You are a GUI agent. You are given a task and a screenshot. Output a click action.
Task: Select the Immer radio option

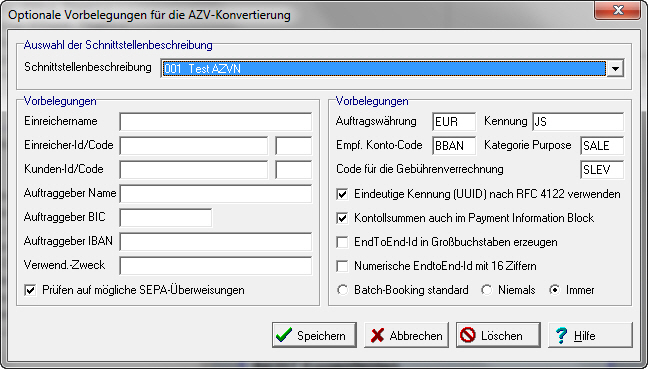point(555,290)
